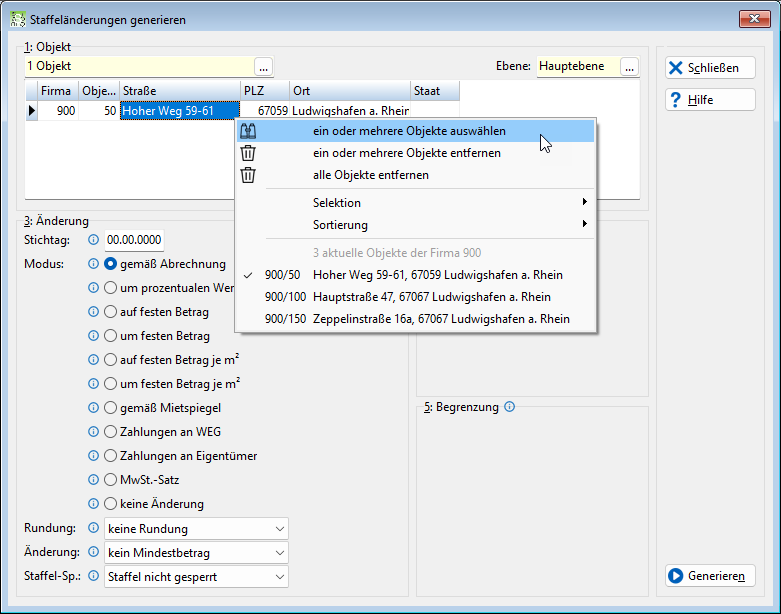Click info icon next to Staffel-Sp.
Screen dimensions: 781x614
[x=93, y=576]
